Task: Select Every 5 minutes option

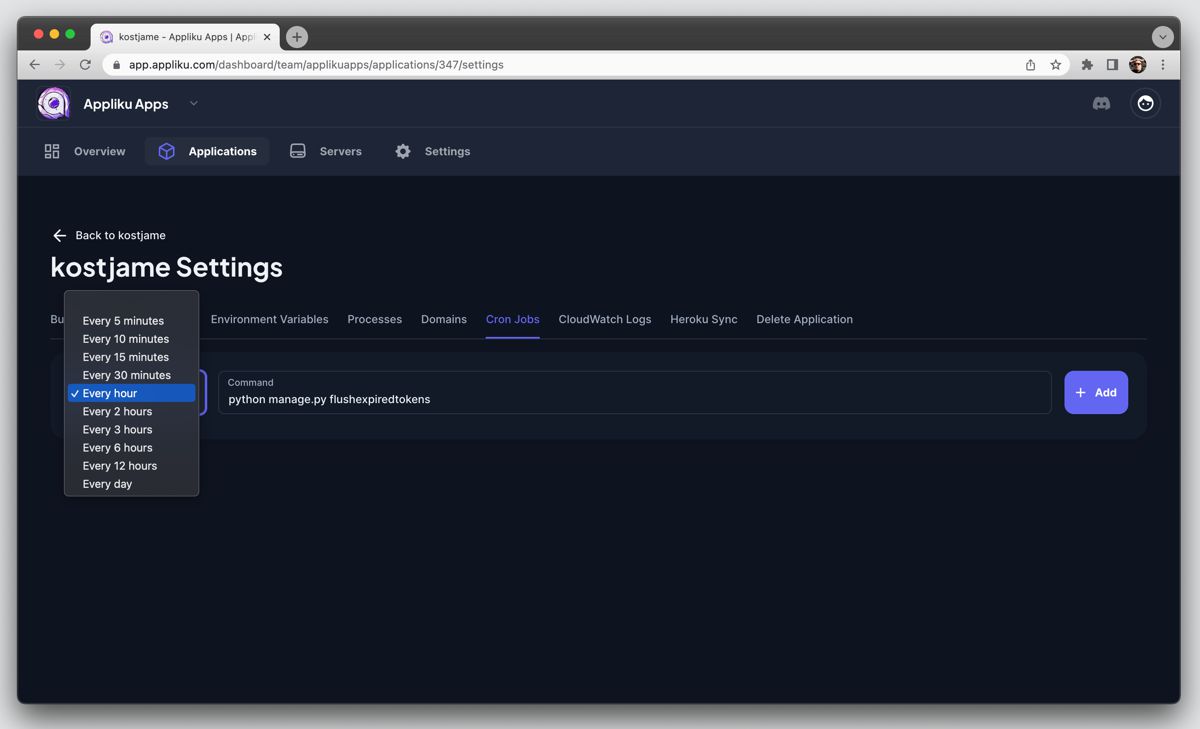Action: tap(123, 321)
